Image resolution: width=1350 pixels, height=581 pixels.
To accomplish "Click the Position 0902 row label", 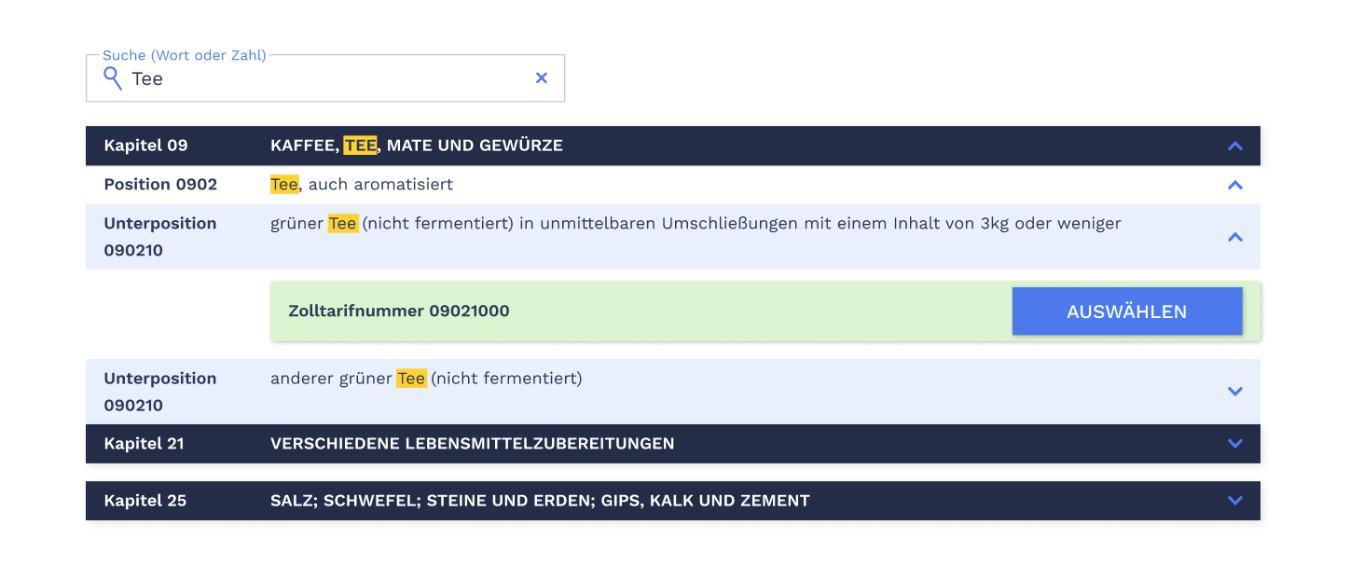I will coord(160,184).
